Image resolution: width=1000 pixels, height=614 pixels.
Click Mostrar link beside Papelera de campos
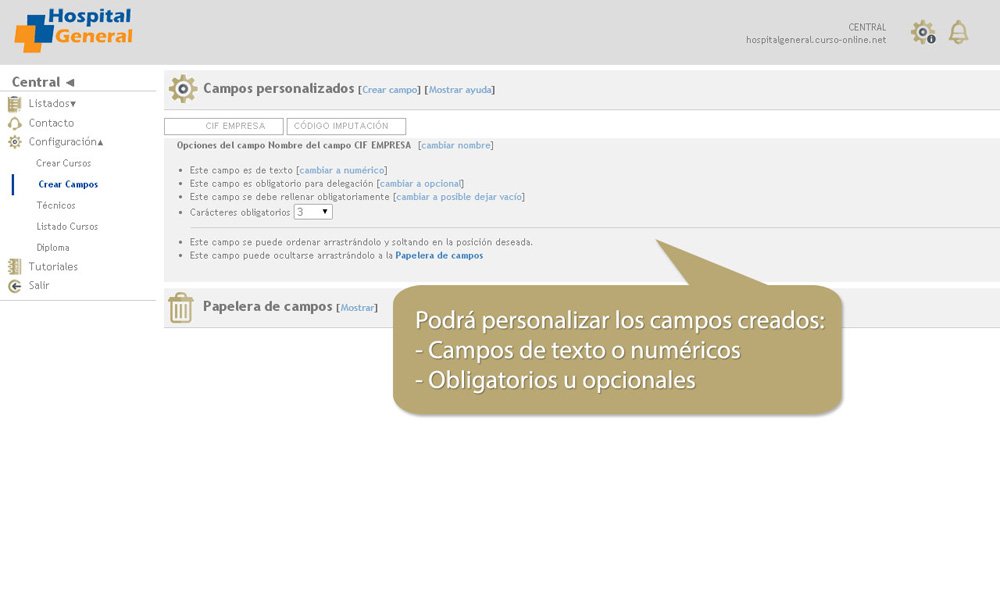coord(357,308)
